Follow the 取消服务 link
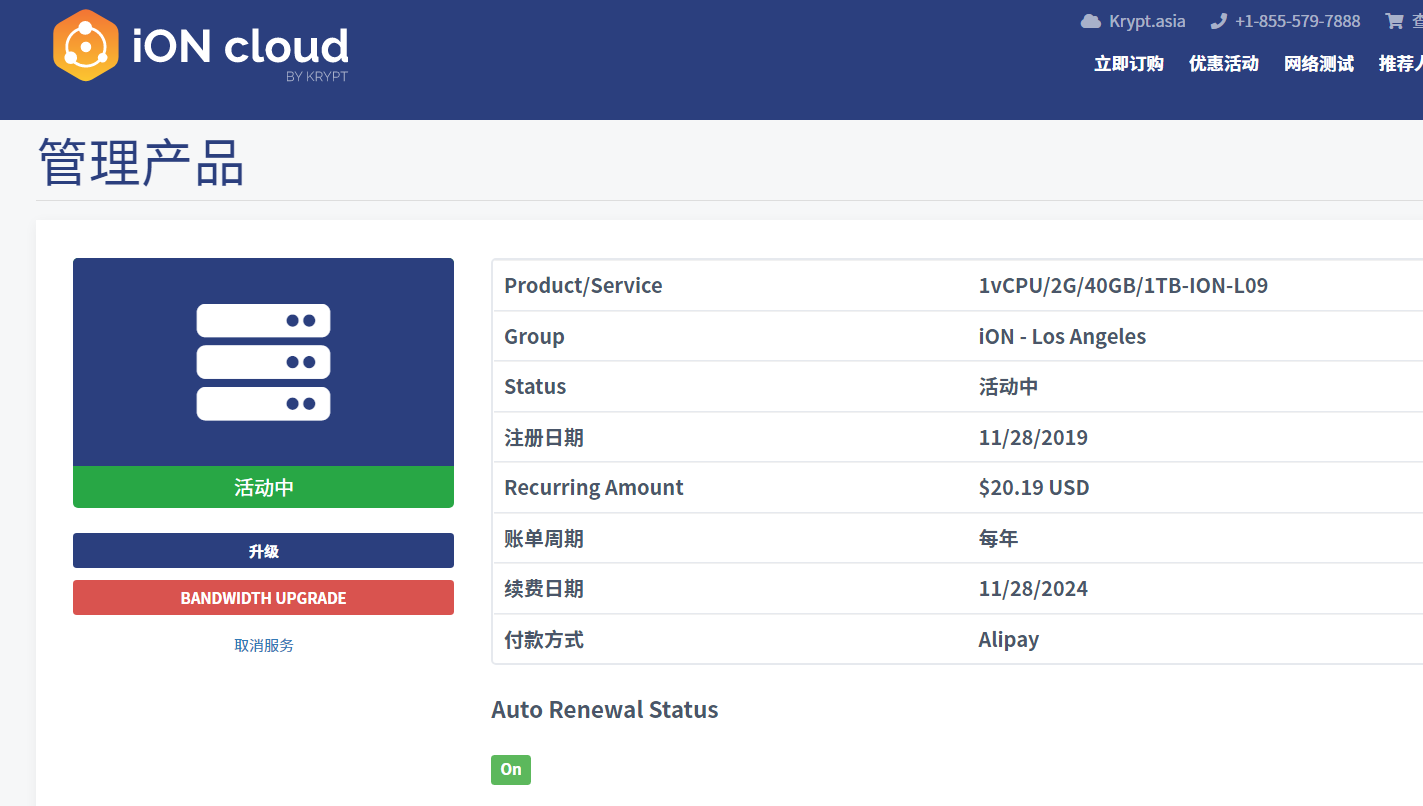The height and width of the screenshot is (806, 1423). [x=264, y=645]
